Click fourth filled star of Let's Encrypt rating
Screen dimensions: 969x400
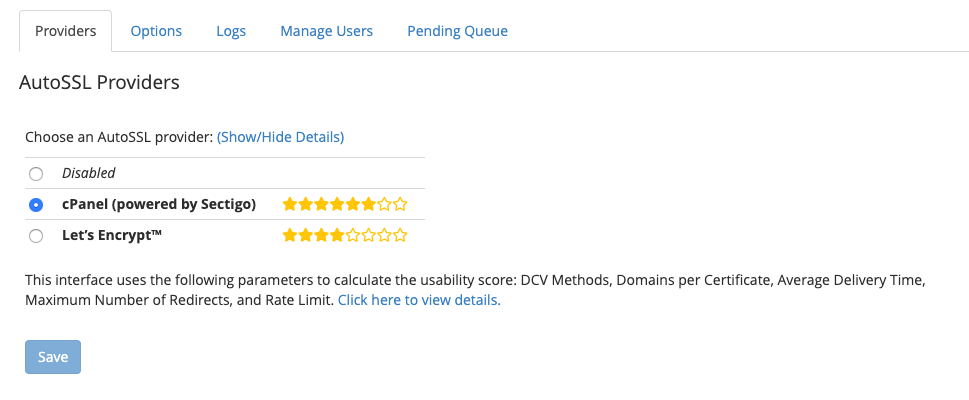coord(337,235)
